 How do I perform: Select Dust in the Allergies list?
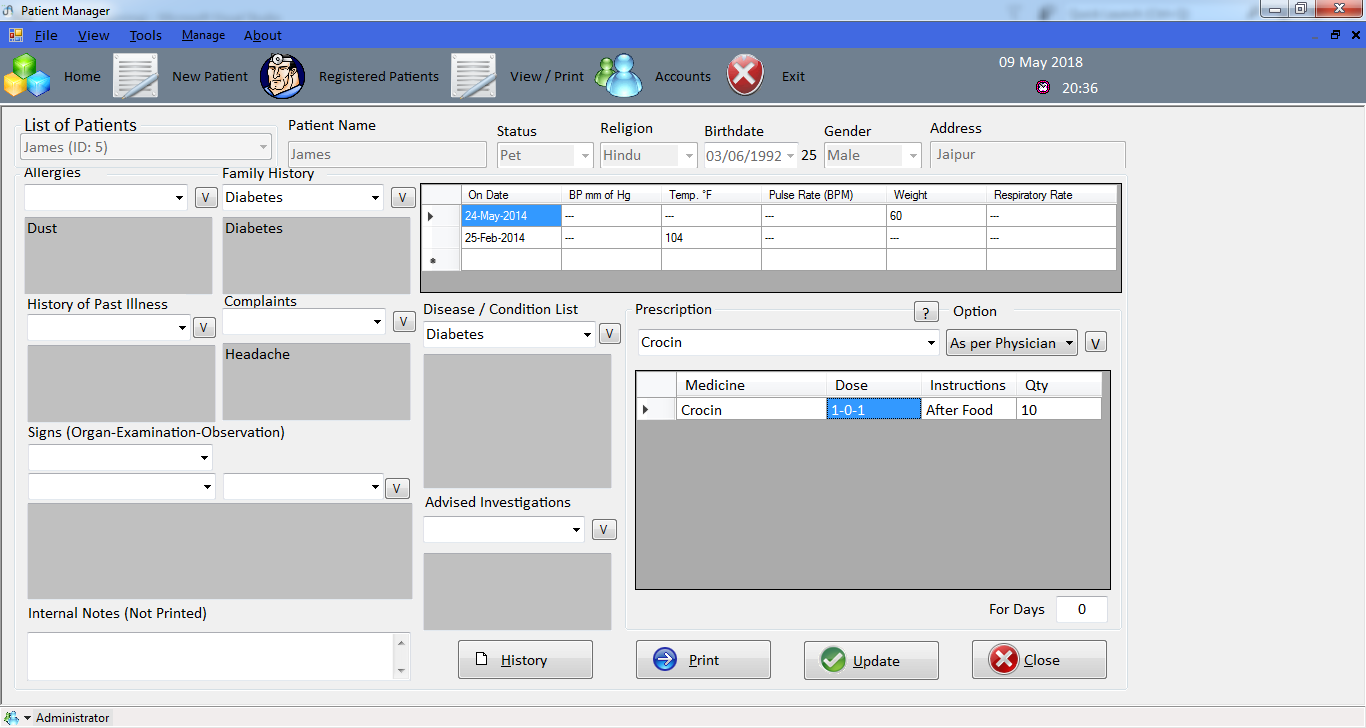coord(42,228)
